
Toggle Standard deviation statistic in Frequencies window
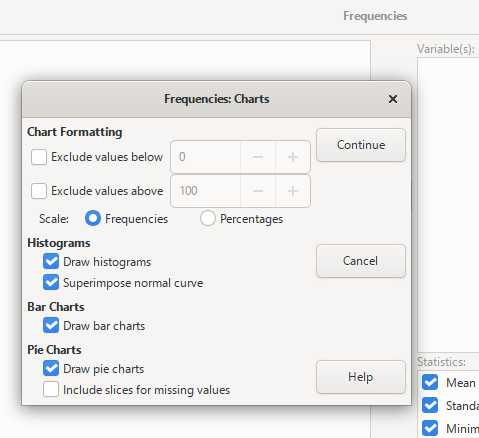point(430,405)
